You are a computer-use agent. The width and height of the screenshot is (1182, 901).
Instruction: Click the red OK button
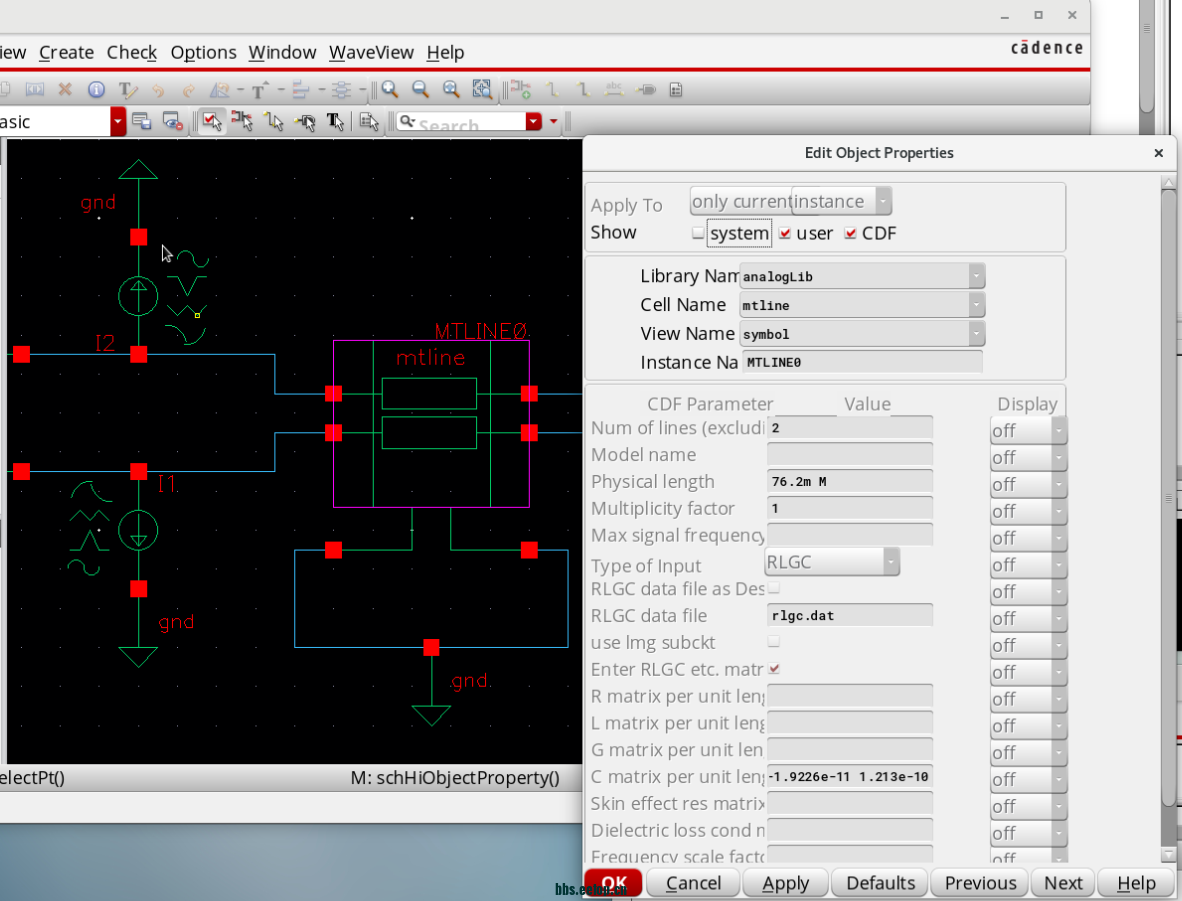[x=614, y=883]
